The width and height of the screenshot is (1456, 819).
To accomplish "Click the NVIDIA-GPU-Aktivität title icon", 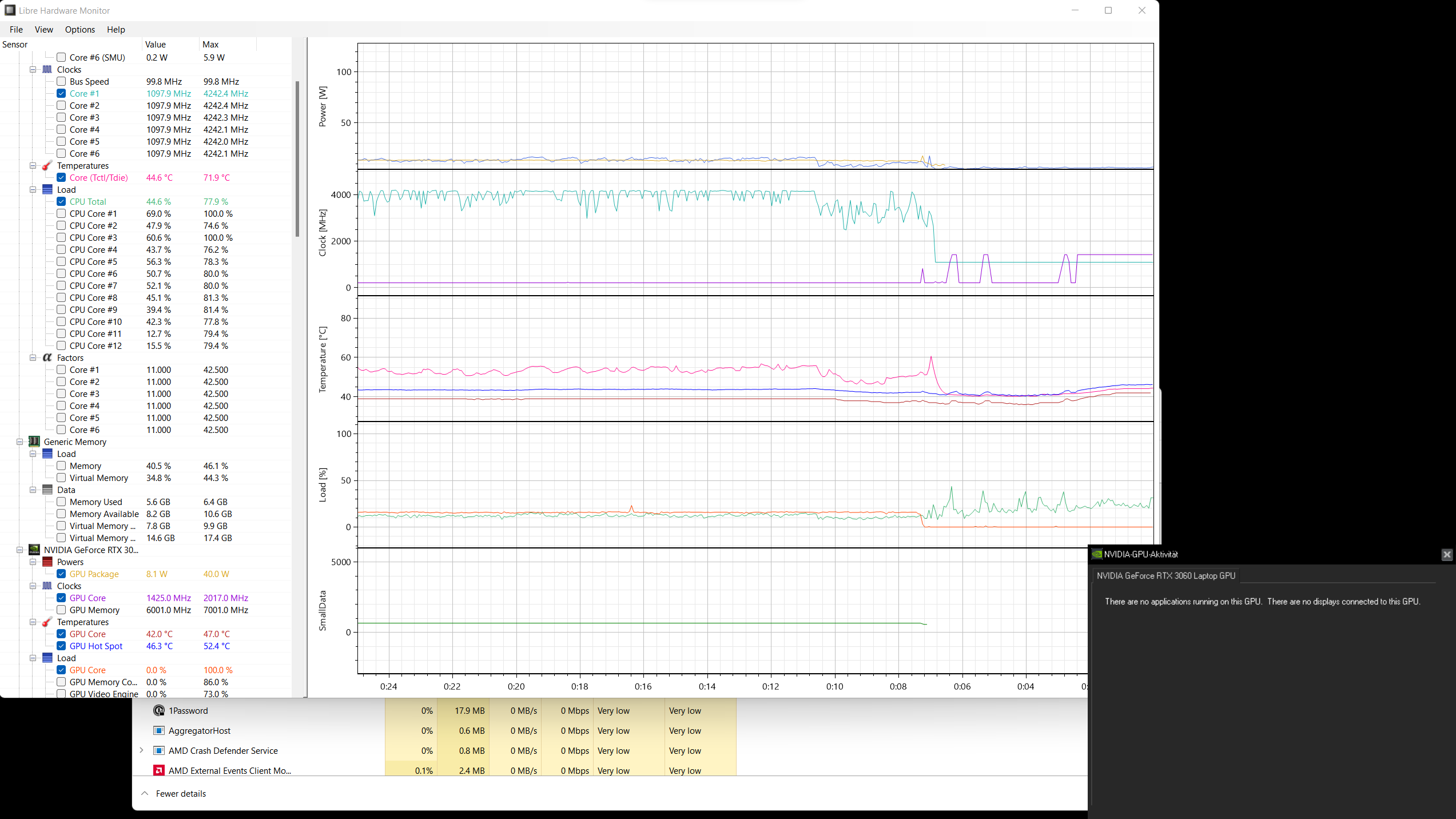I will coord(1097,554).
